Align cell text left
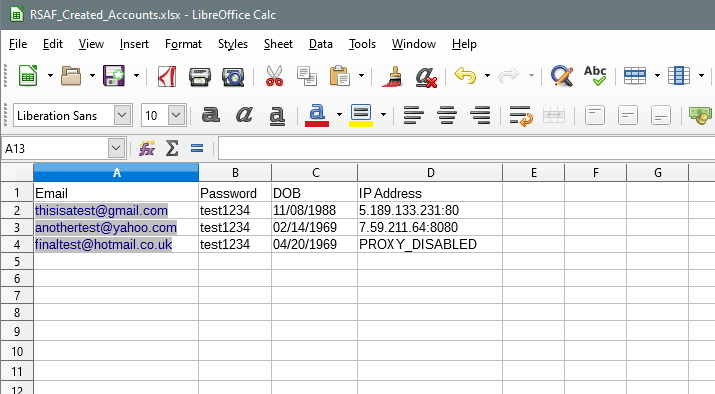Viewport: 715px width, 394px height. (x=414, y=115)
